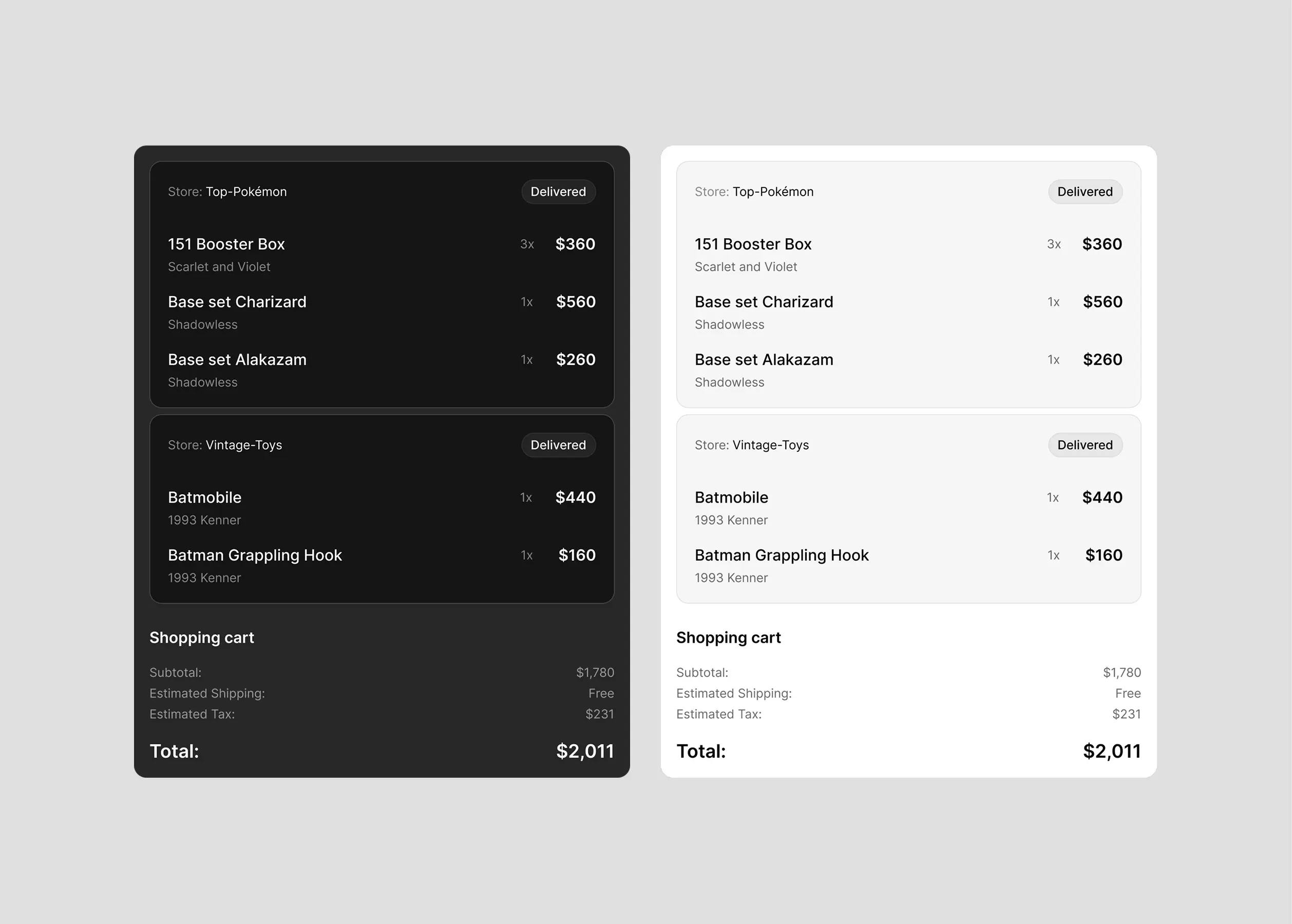Click the Delivered badge for Vintage-Toys dark card
The width and height of the screenshot is (1292, 924).
pos(558,445)
